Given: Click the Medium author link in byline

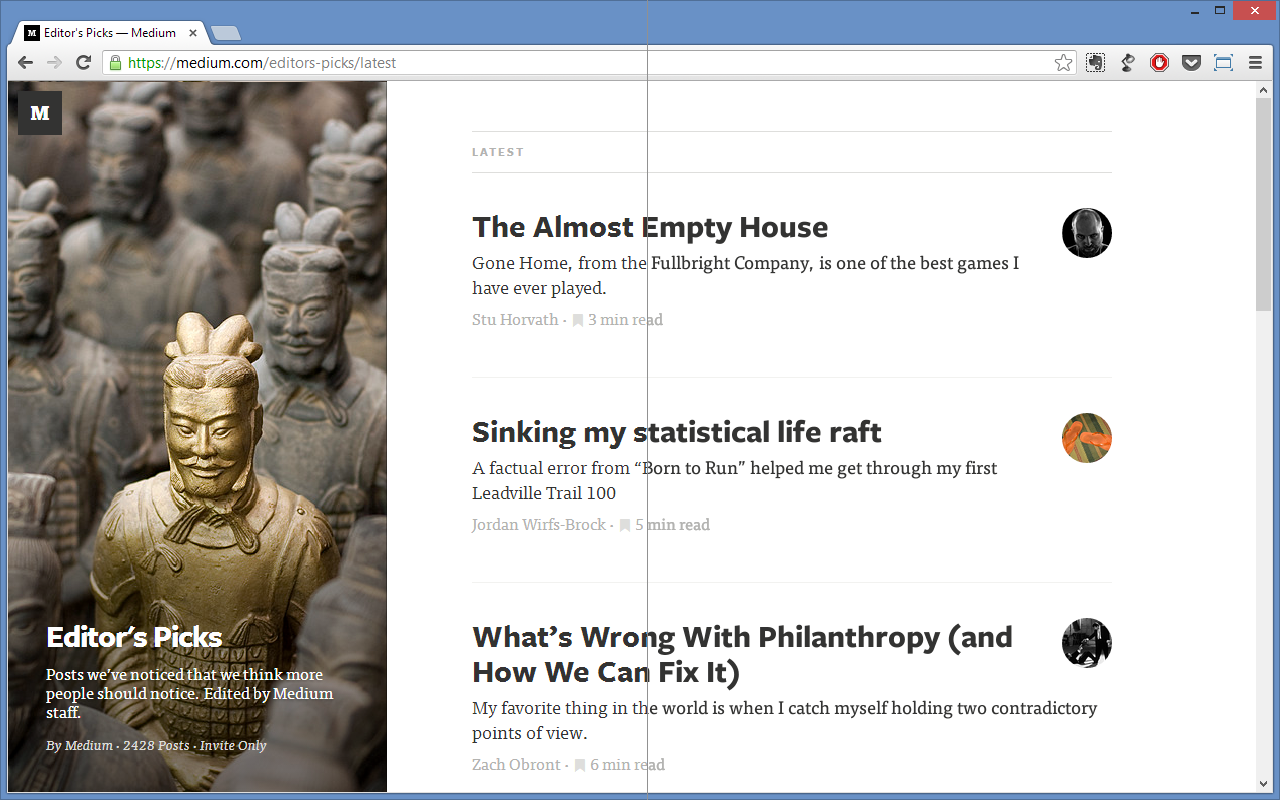Looking at the screenshot, I should point(89,746).
